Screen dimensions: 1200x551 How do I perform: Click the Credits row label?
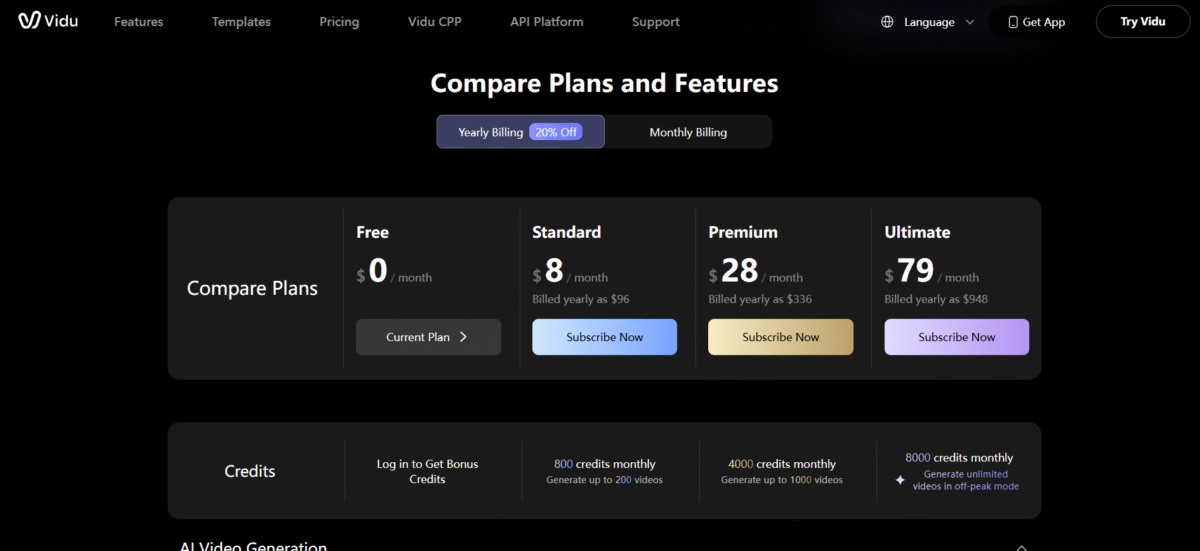point(250,471)
